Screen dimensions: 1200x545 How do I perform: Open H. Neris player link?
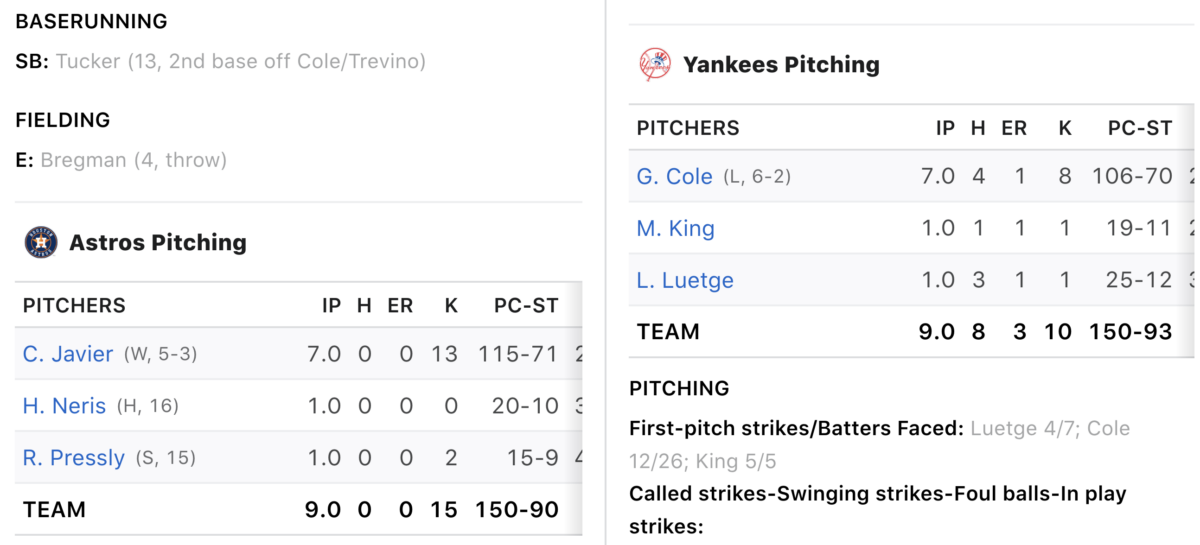click(64, 406)
